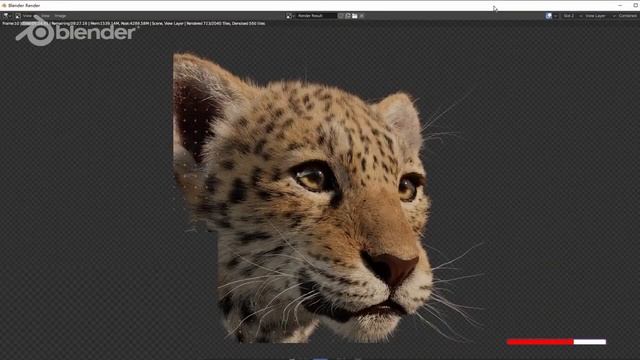Open the Image menu
640x360 pixels.
click(60, 16)
